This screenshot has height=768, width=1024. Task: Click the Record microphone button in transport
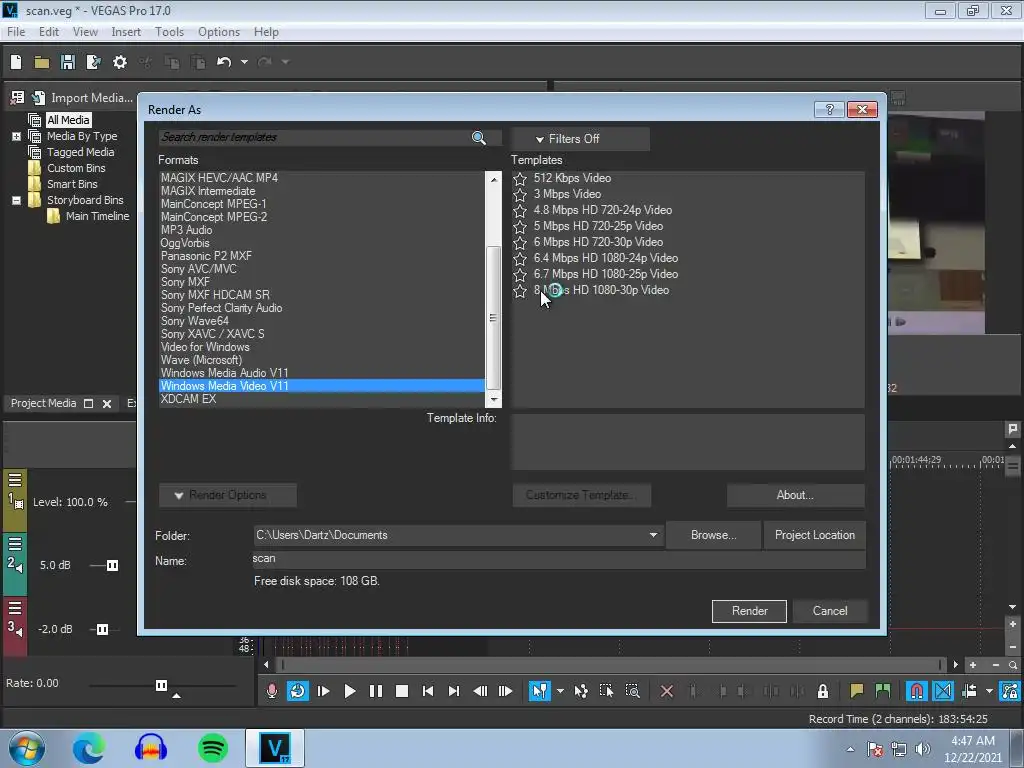pos(272,691)
